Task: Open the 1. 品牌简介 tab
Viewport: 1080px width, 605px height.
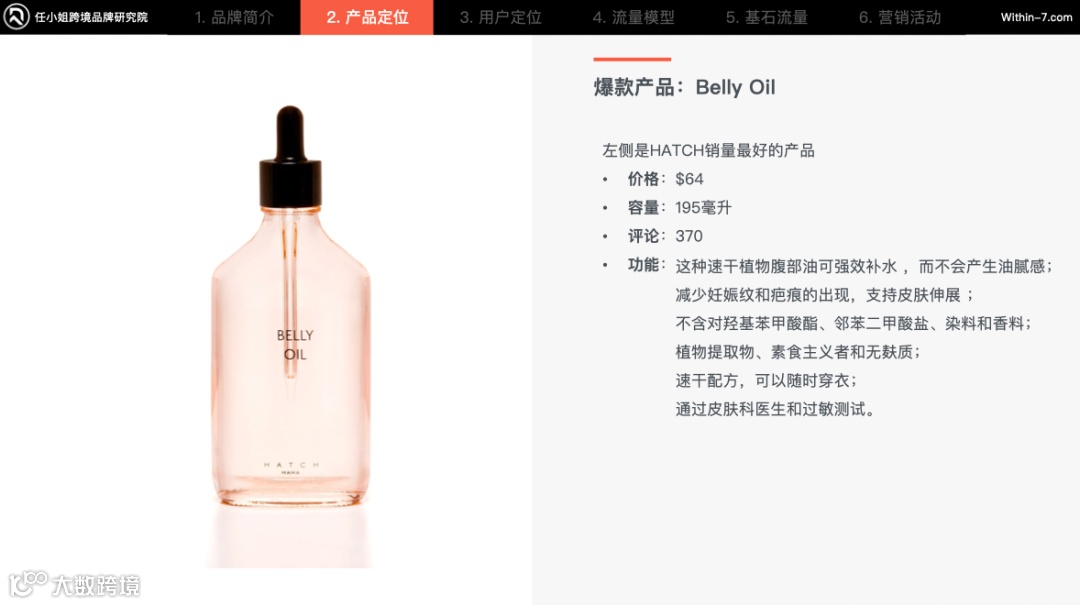Action: coord(234,17)
